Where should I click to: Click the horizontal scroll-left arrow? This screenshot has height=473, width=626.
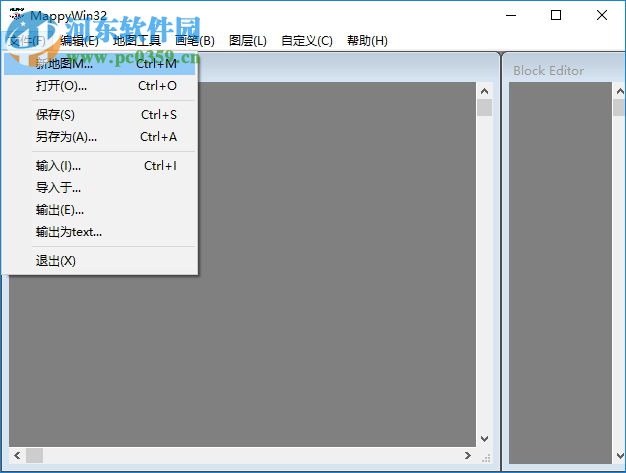pyautogui.click(x=17, y=455)
